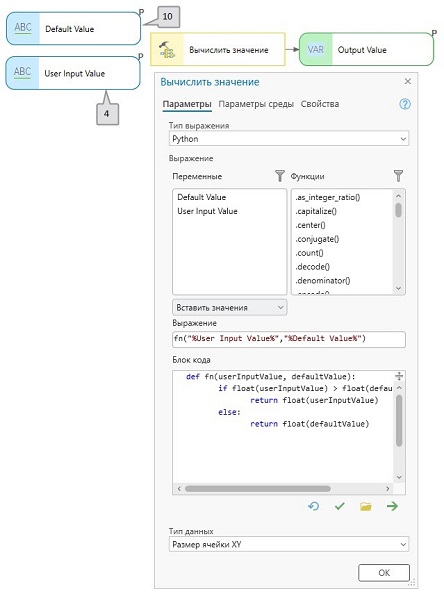
Task: Confirm with the OK button
Action: tap(384, 572)
